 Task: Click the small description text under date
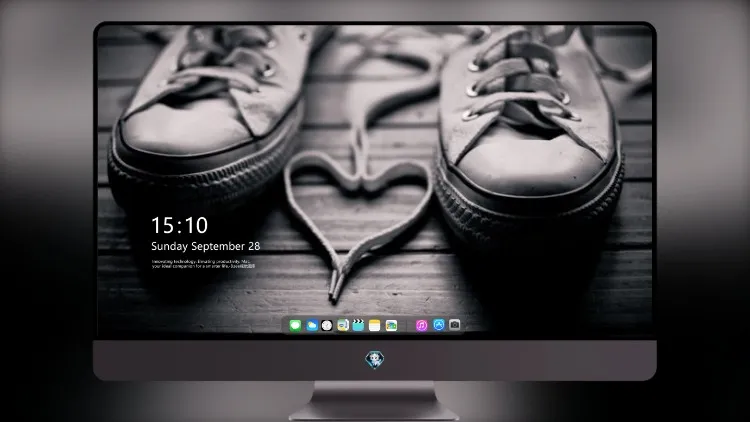pos(203,264)
